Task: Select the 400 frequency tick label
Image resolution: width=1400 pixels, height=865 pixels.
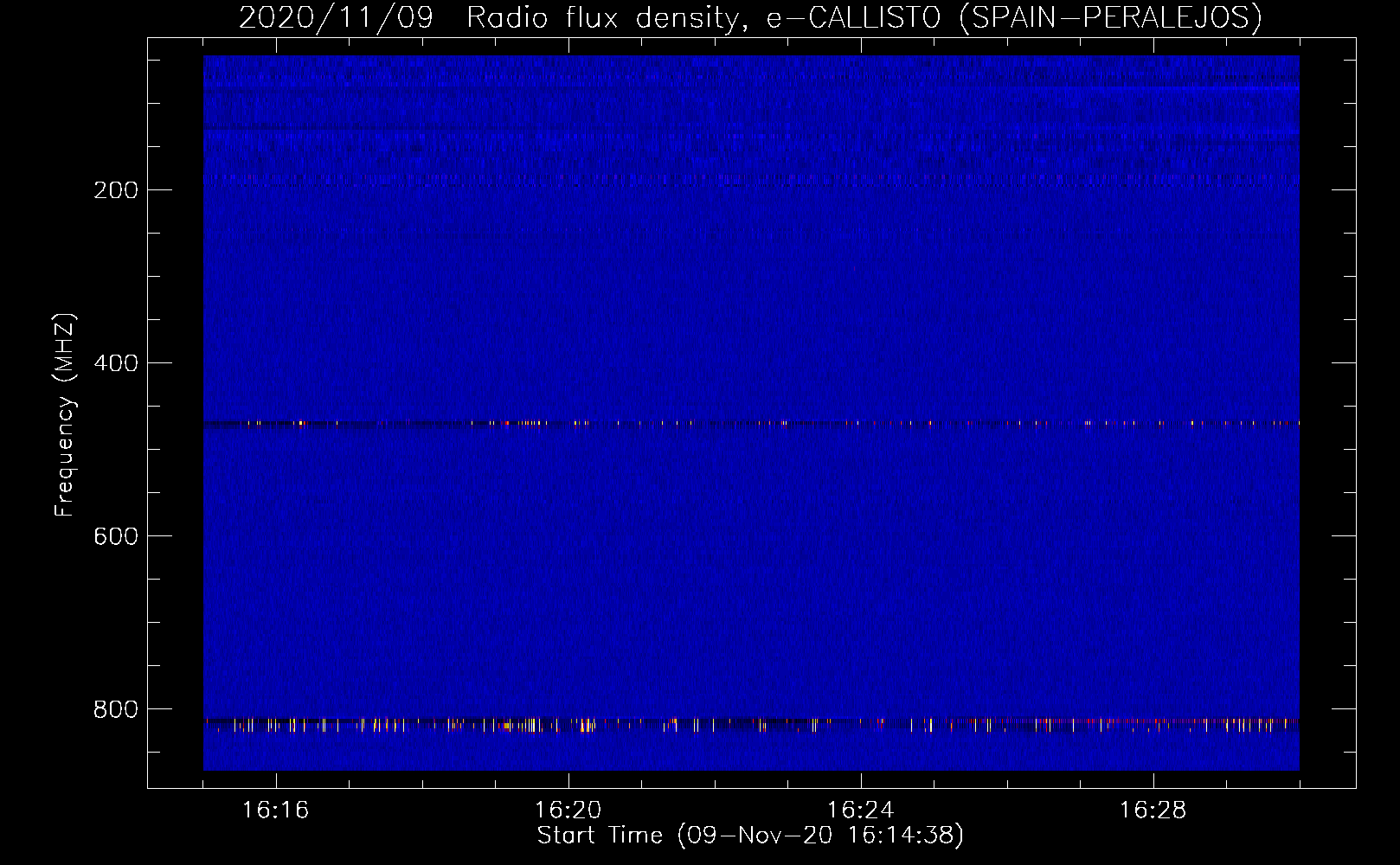Action: [x=116, y=363]
